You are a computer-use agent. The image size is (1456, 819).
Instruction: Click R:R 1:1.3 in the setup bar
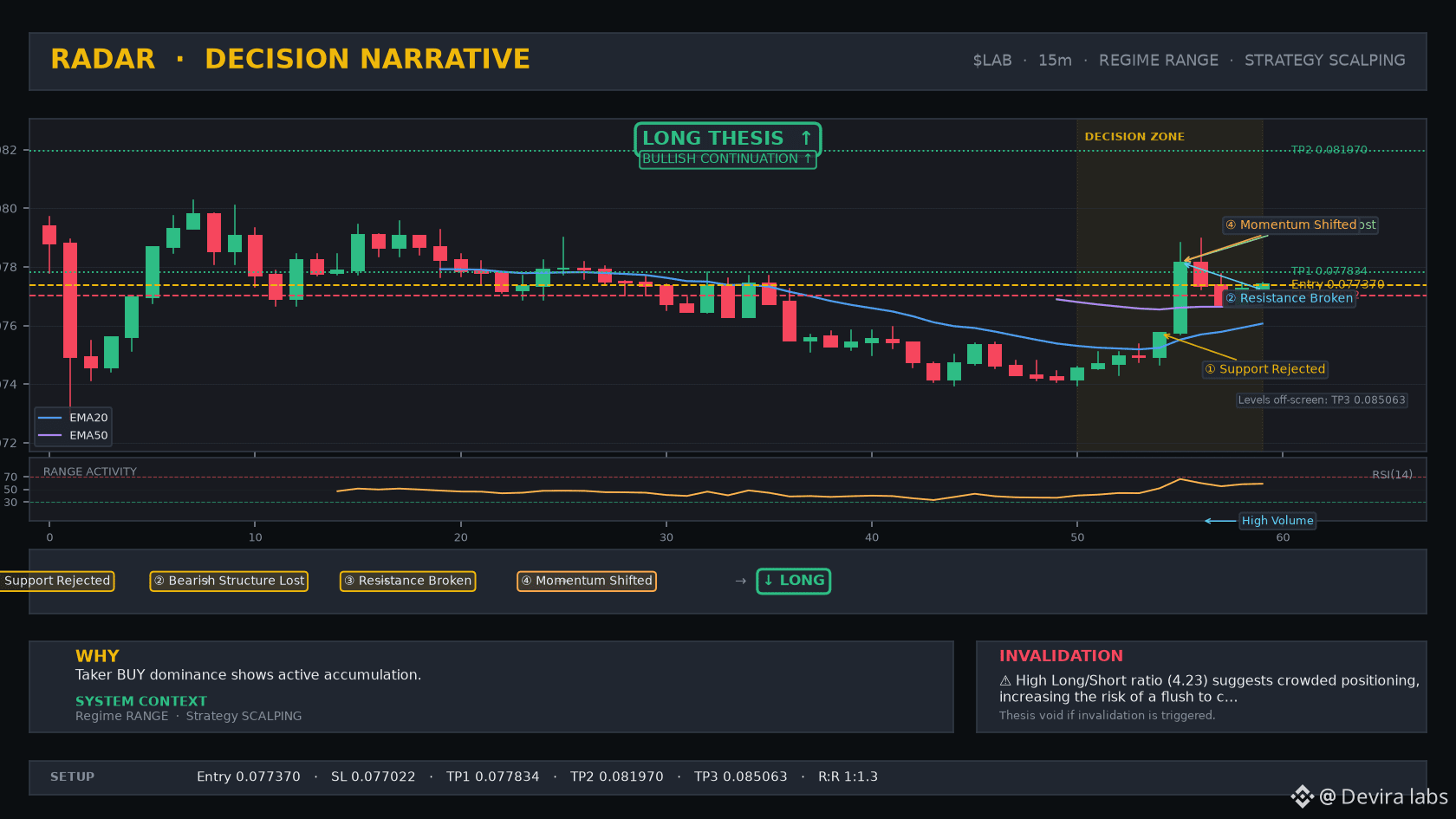(848, 777)
